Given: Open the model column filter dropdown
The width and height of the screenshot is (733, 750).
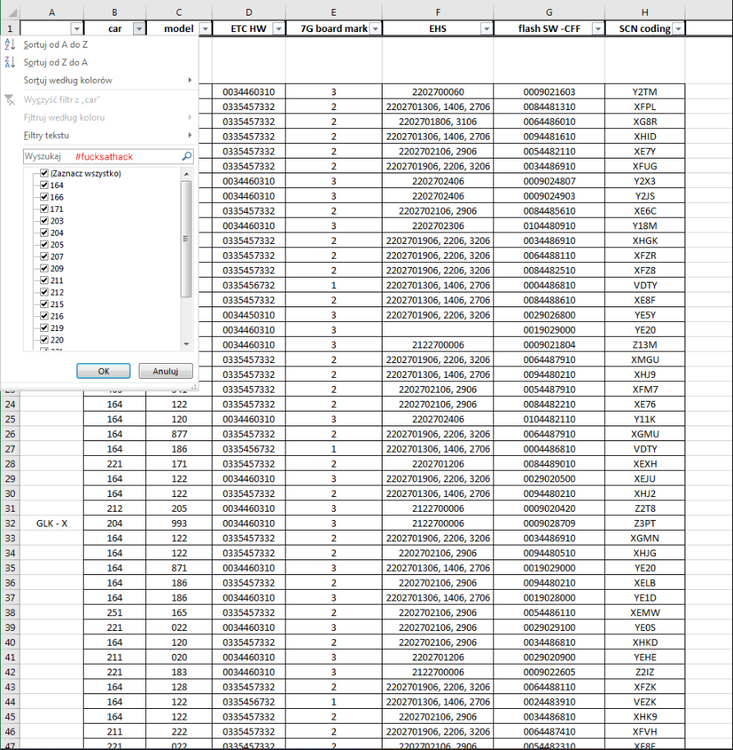Looking at the screenshot, I should [x=205, y=29].
